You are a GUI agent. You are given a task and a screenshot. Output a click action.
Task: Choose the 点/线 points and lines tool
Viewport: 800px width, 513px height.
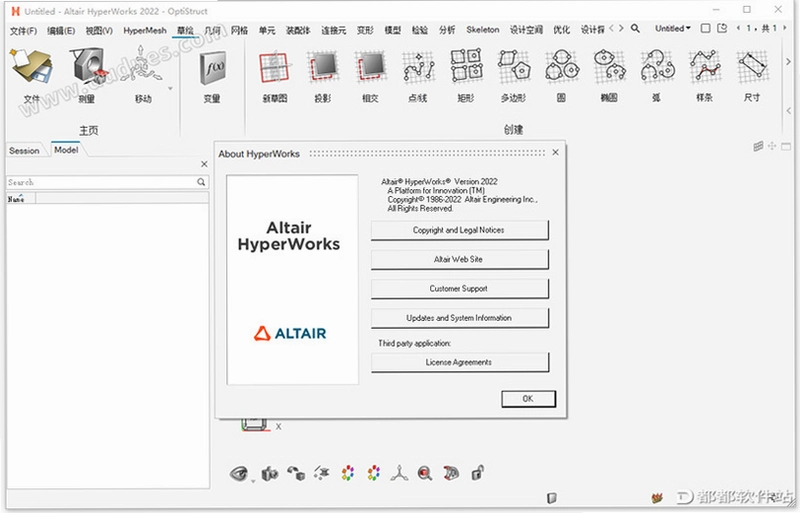point(418,76)
